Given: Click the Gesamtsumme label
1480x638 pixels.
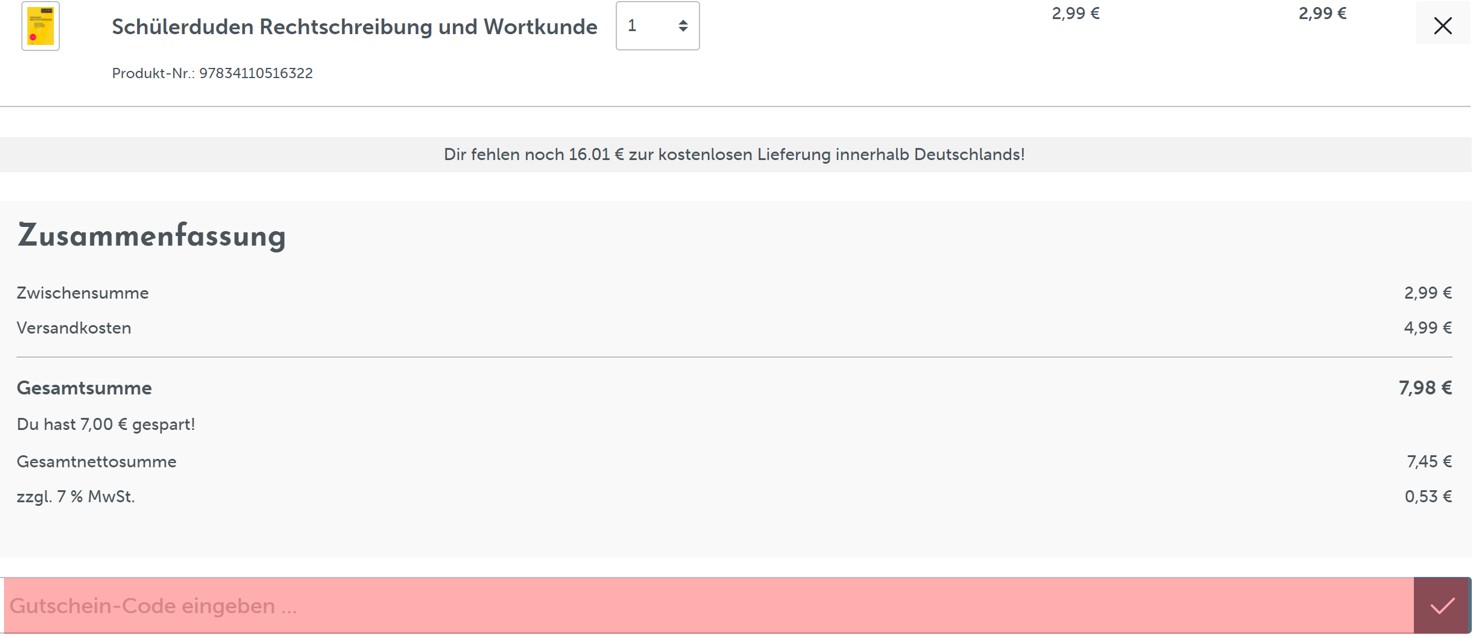Looking at the screenshot, I should (x=84, y=388).
